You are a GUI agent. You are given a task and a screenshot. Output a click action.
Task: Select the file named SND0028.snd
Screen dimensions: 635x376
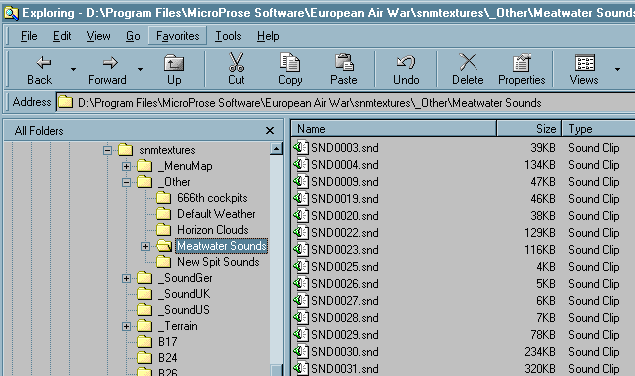pos(345,318)
